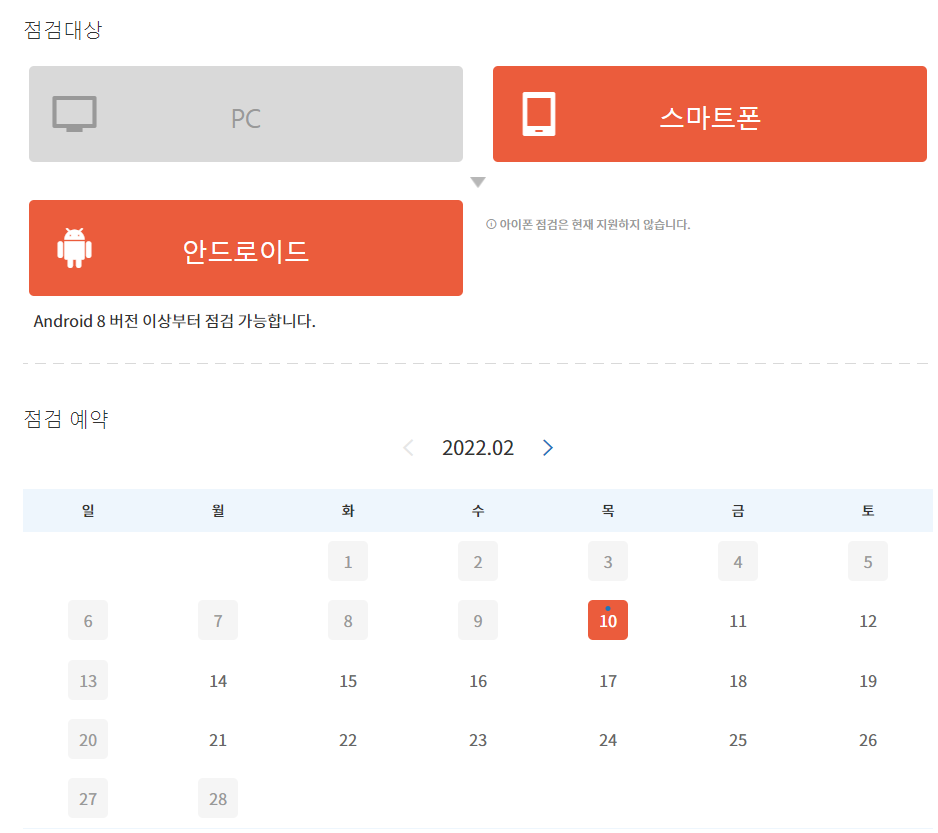938x833 pixels.
Task: Select February 28 on the calendar
Action: coord(218,798)
